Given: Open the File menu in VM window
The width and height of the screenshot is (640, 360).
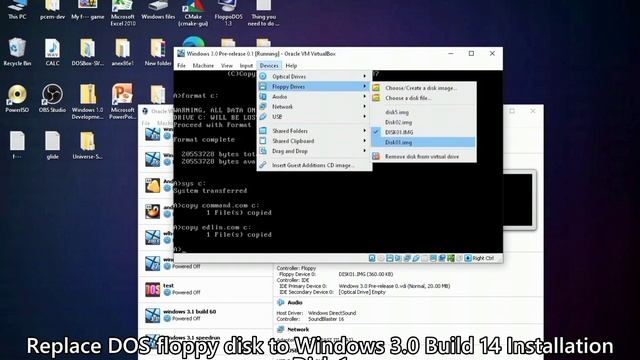Looking at the screenshot, I should [x=182, y=66].
